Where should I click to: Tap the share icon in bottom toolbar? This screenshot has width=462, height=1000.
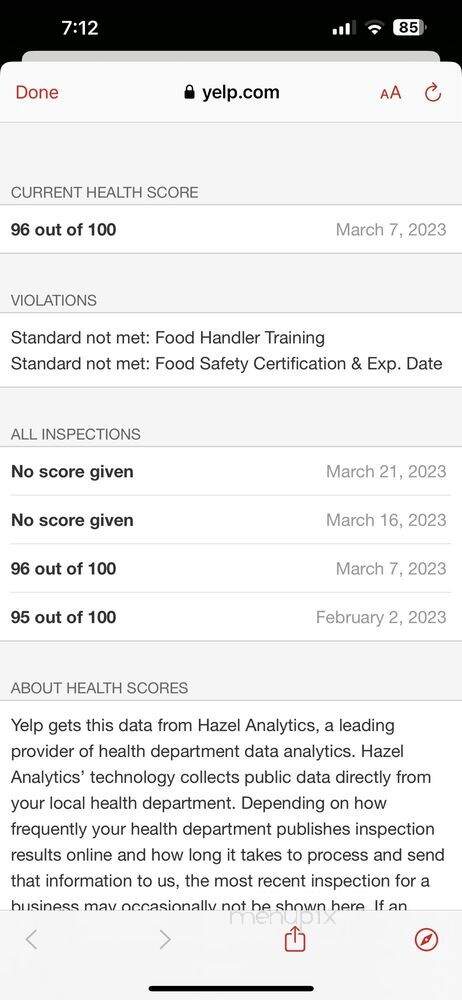tap(294, 939)
